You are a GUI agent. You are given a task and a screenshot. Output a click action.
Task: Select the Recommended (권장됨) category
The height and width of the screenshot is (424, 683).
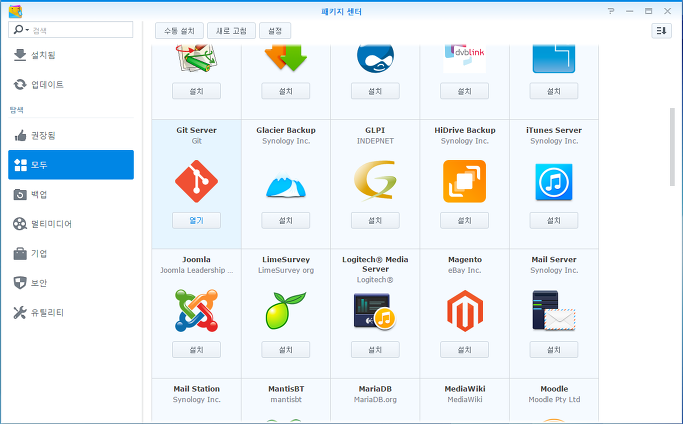tap(71, 136)
